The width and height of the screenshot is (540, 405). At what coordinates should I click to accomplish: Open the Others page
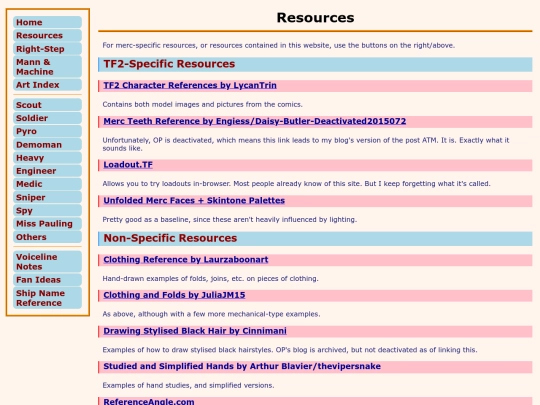tap(48, 237)
